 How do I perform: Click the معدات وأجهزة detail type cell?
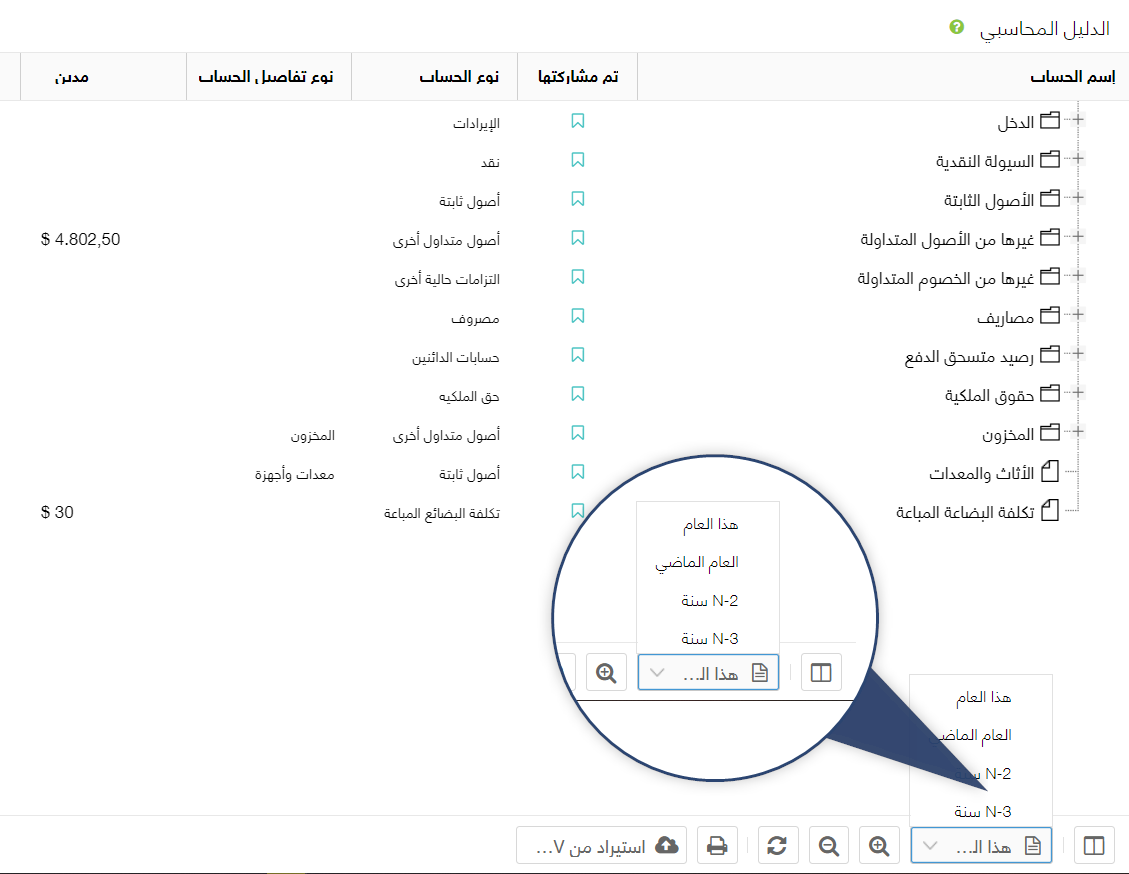click(x=294, y=474)
